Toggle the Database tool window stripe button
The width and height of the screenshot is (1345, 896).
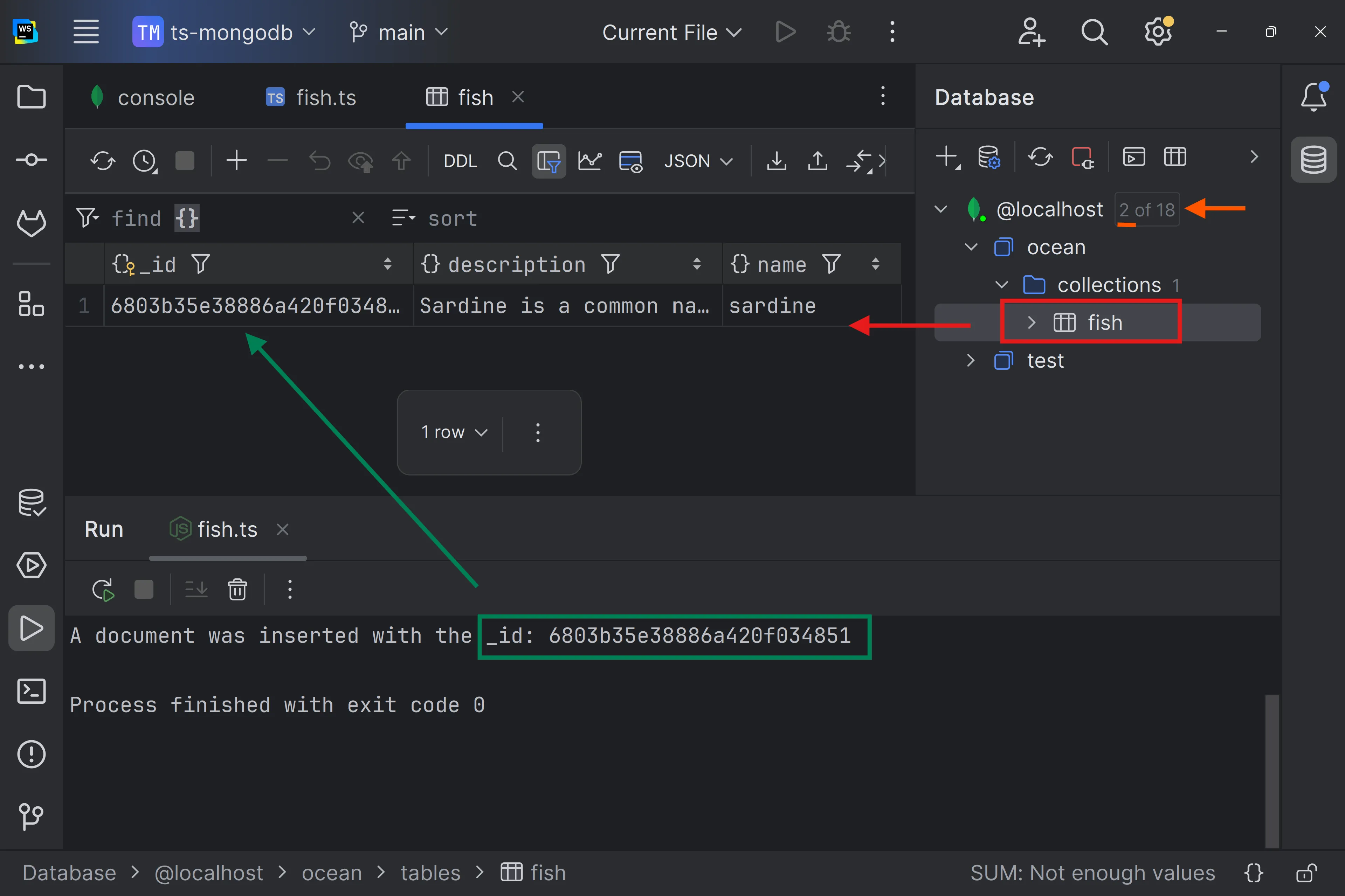[x=1313, y=160]
